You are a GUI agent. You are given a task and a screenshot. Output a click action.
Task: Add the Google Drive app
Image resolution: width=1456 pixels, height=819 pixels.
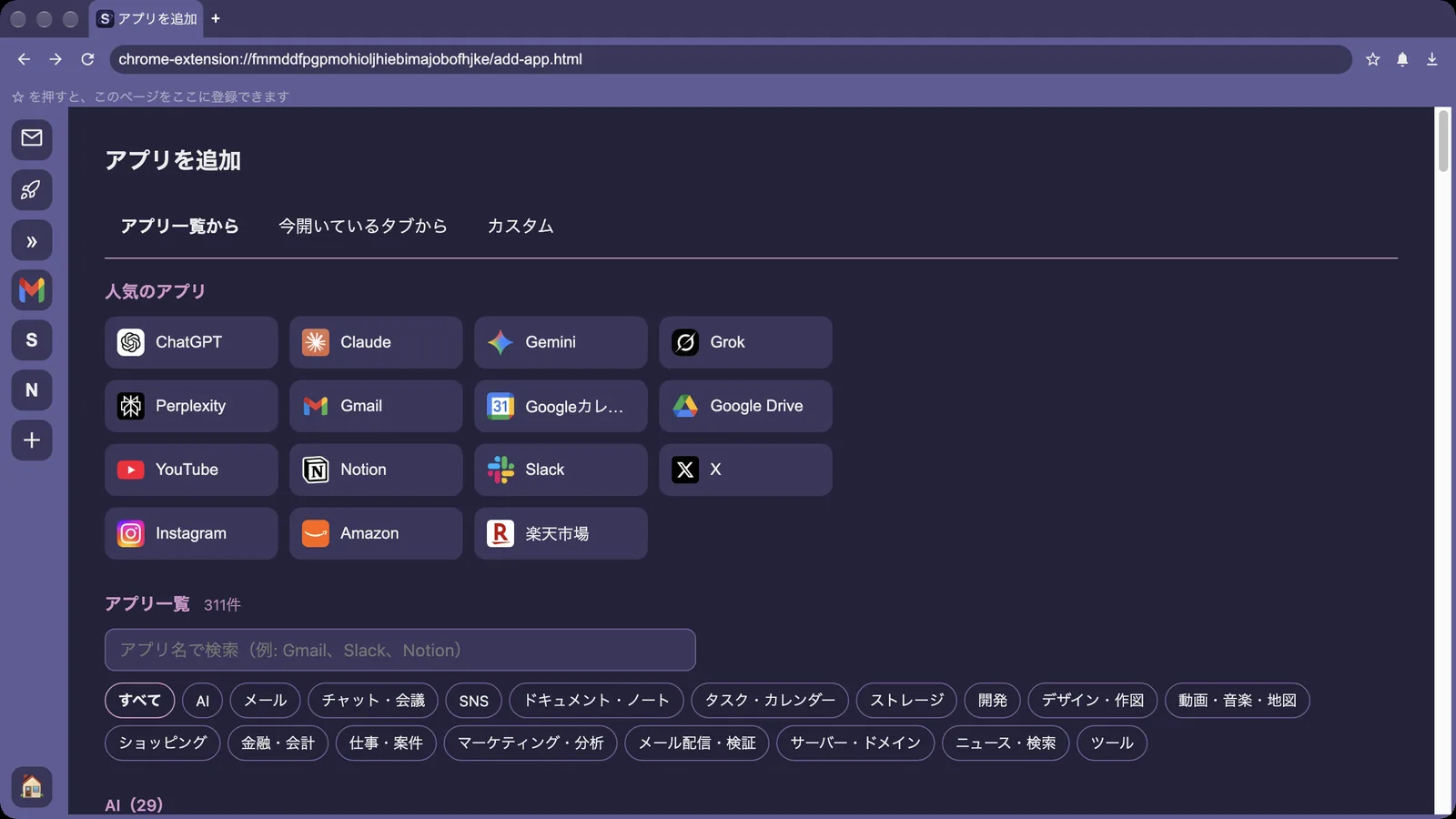745,406
